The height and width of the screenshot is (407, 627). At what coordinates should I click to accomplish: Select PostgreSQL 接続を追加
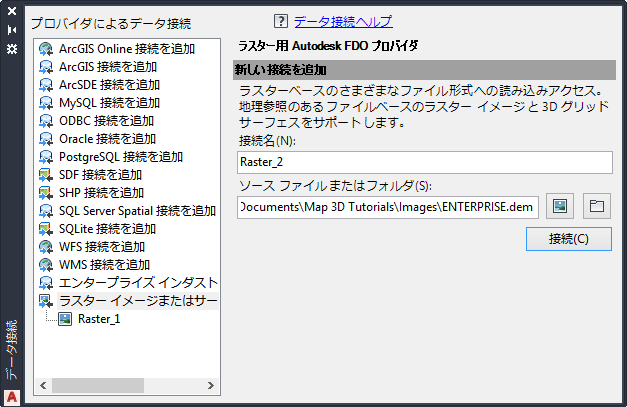(x=121, y=157)
